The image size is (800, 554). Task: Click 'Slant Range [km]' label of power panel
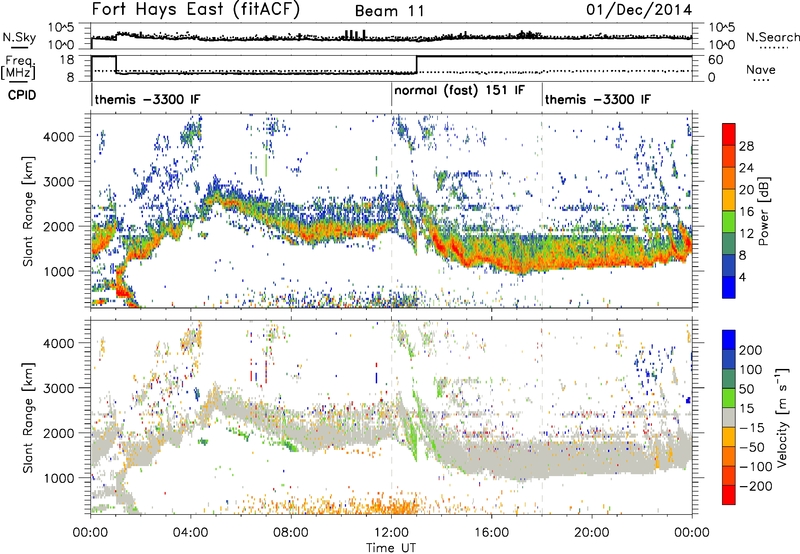(28, 211)
